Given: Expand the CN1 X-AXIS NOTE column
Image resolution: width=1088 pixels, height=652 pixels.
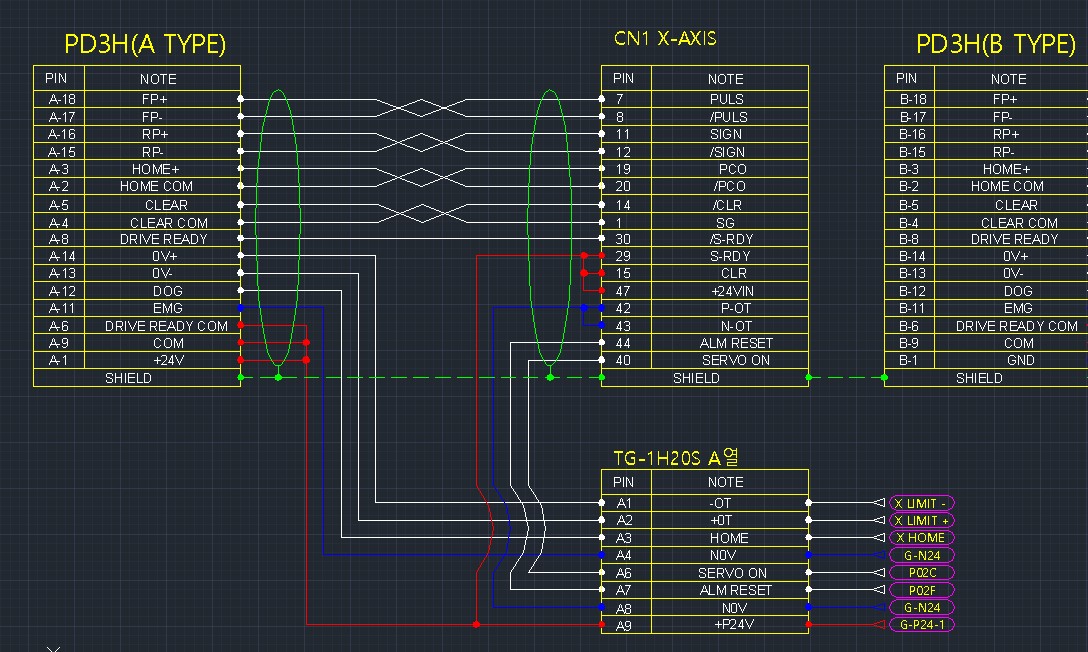Looking at the screenshot, I should 726,78.
